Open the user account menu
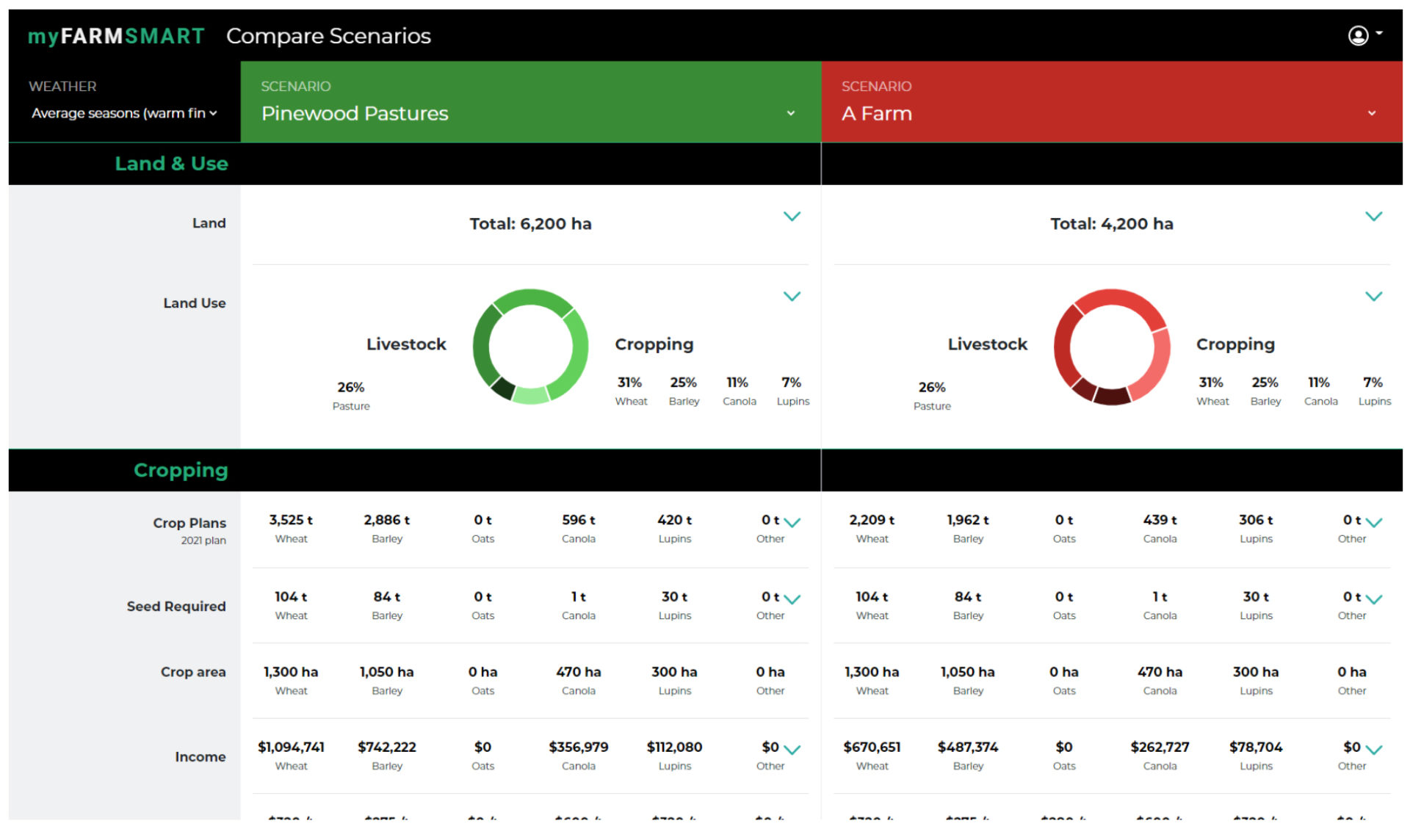The image size is (1410, 840). 1358,35
